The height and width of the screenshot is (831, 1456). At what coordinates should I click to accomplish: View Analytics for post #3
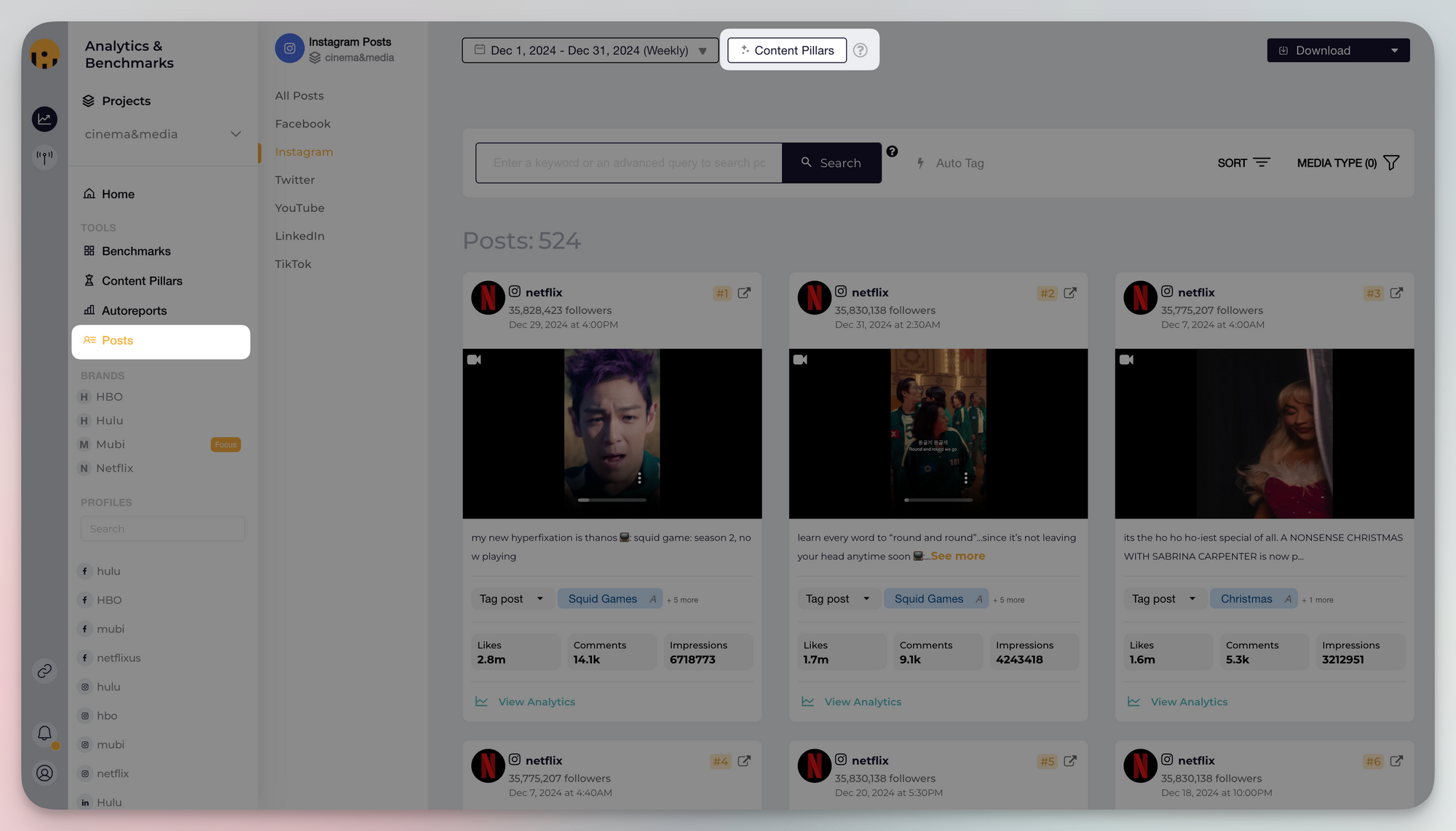pos(1178,701)
